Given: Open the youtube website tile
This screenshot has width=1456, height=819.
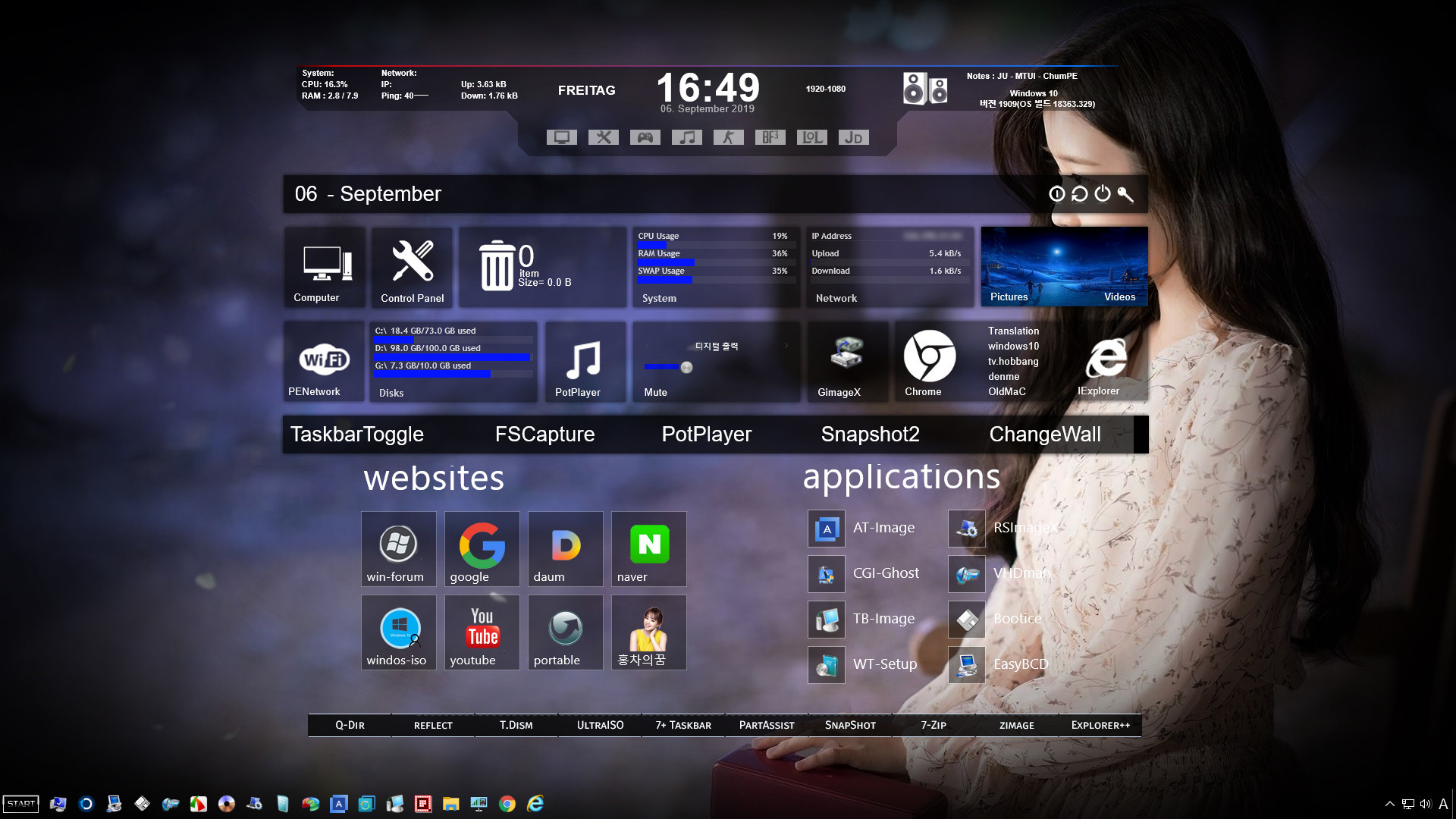Looking at the screenshot, I should click(x=482, y=632).
